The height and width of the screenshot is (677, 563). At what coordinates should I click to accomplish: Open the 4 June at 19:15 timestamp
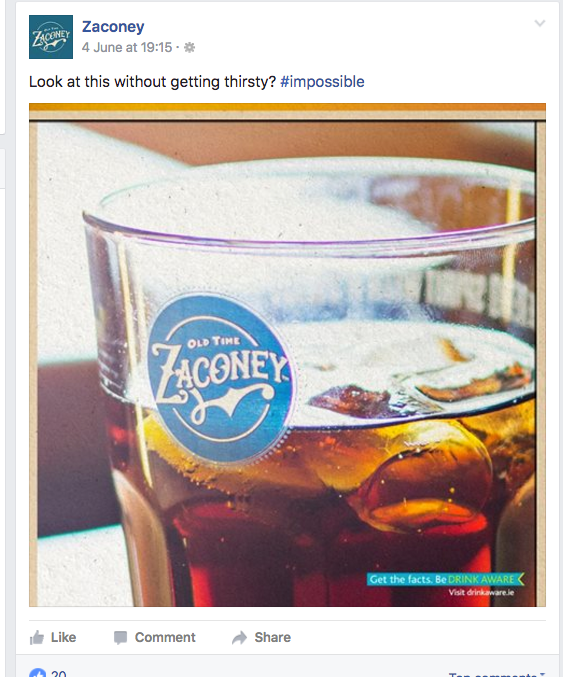click(127, 47)
